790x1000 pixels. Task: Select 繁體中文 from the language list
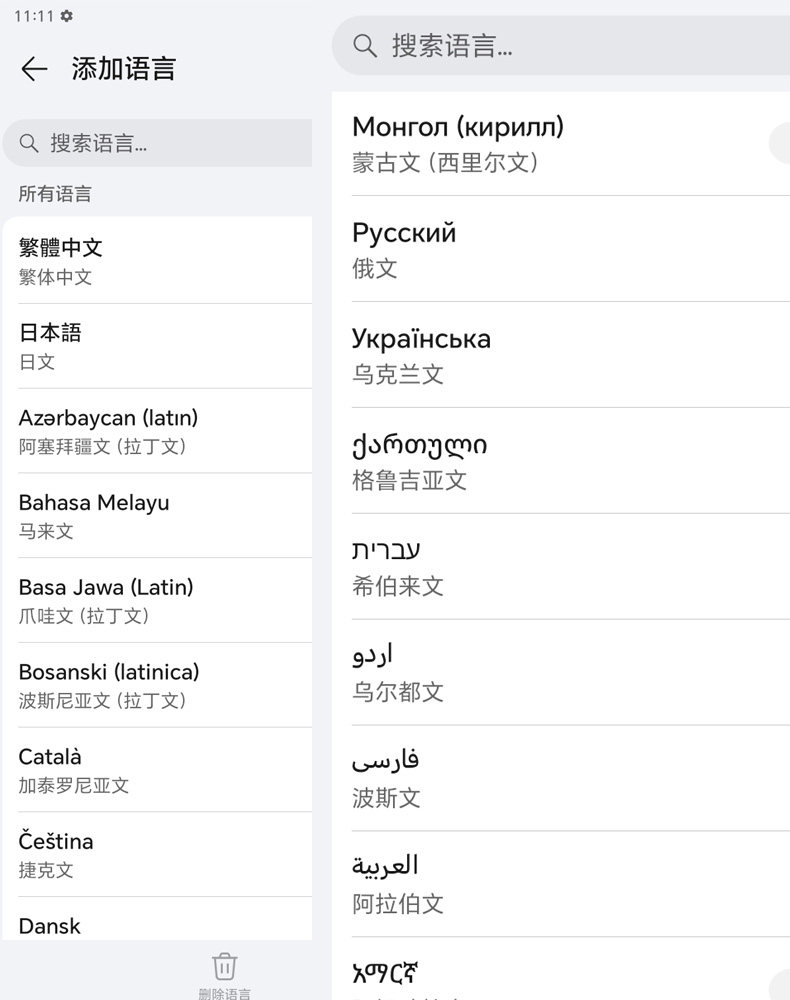tap(160, 261)
